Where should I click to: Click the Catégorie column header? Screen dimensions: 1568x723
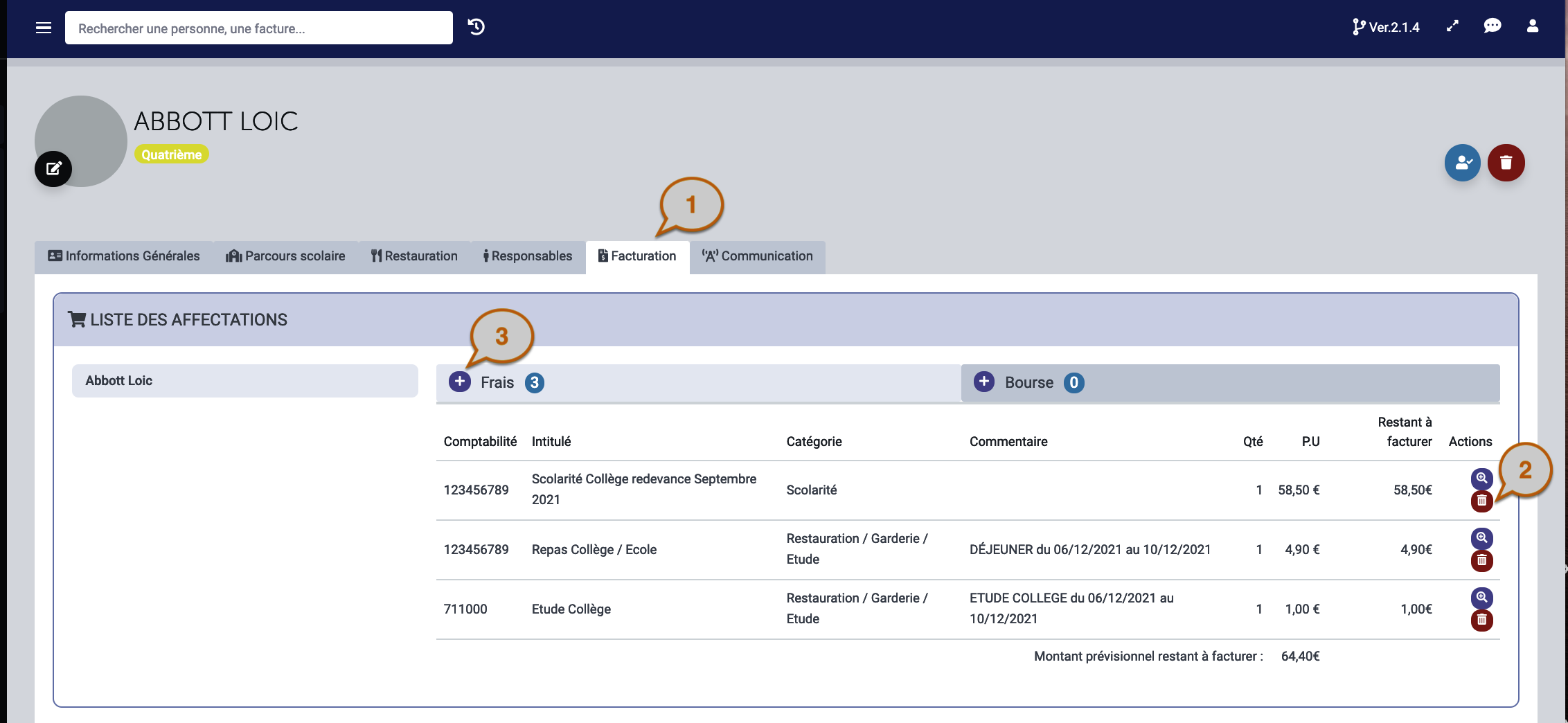point(814,442)
